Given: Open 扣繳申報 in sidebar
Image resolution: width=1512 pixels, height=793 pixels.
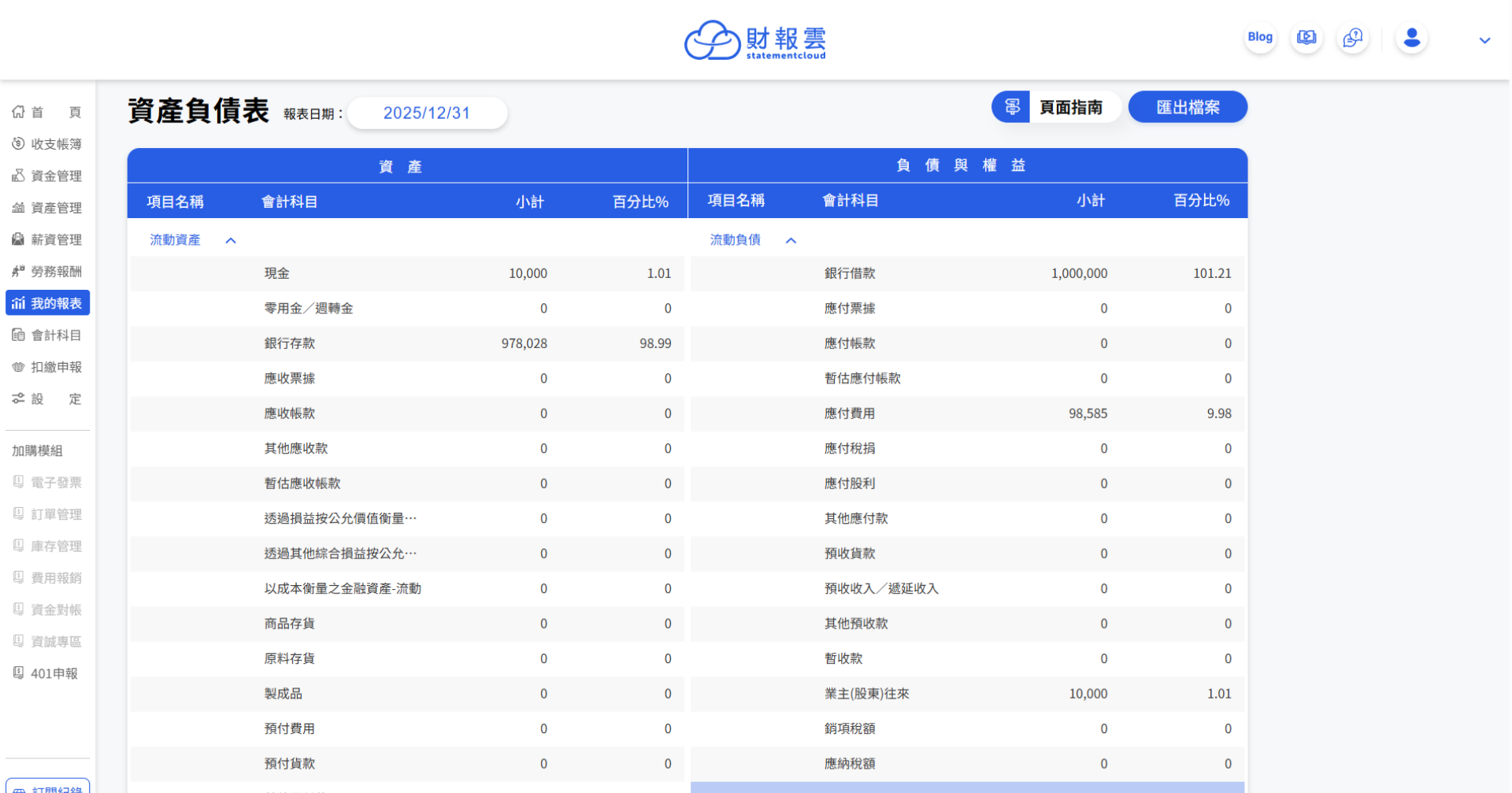Looking at the screenshot, I should click(47, 367).
